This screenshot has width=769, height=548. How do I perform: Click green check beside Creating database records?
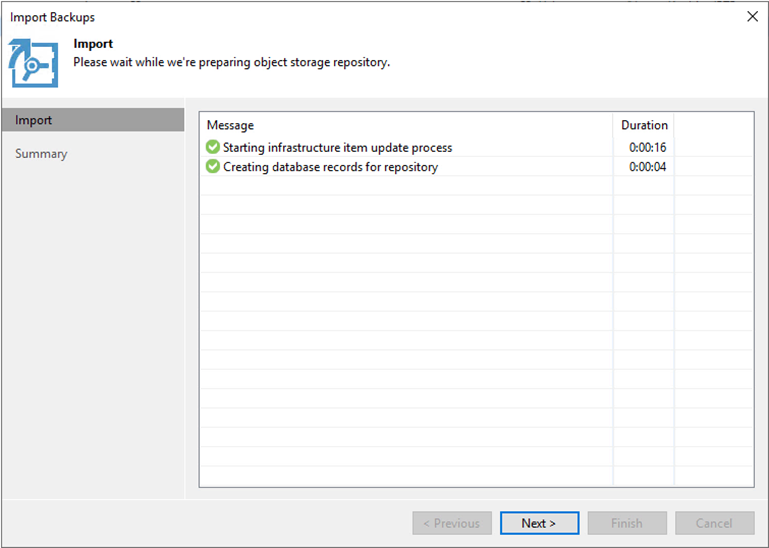[x=213, y=167]
